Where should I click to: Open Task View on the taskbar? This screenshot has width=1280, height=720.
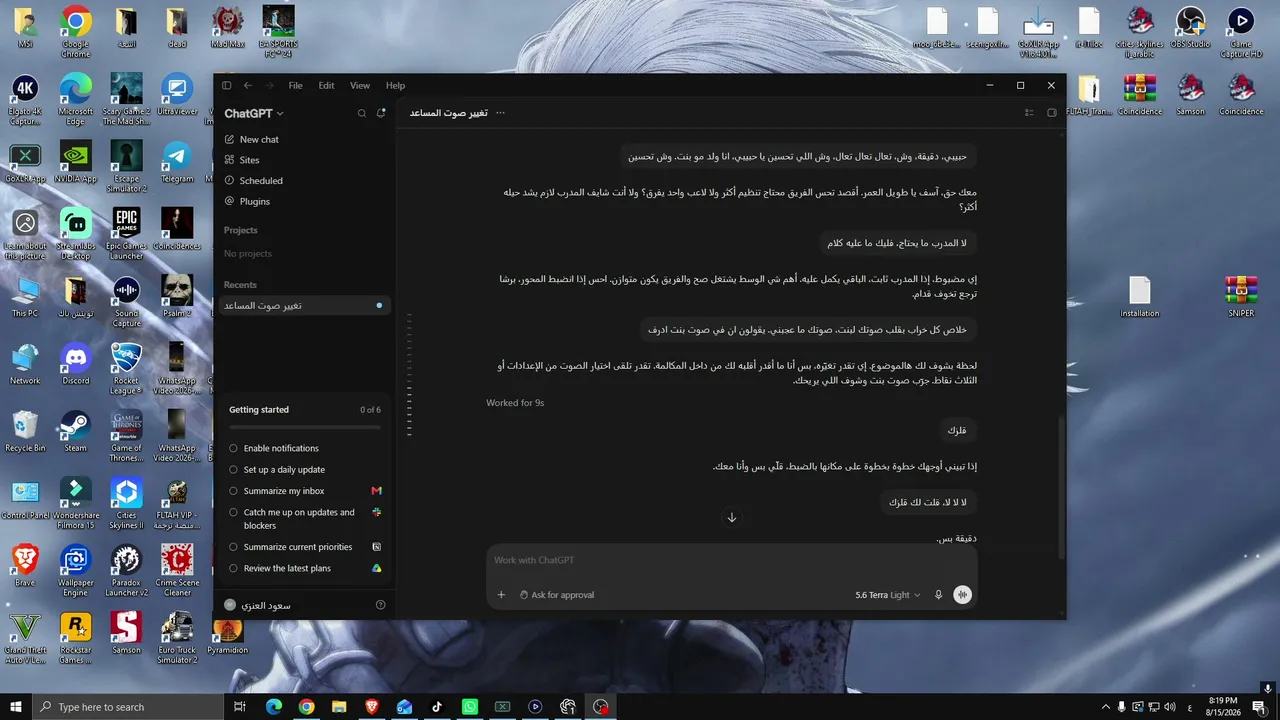pos(240,707)
